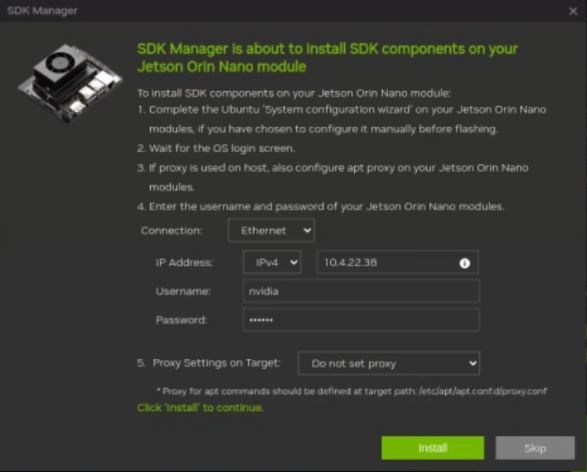Click the IP address field with 10.4.22.38
Screen dimensions: 587x472
coord(397,262)
